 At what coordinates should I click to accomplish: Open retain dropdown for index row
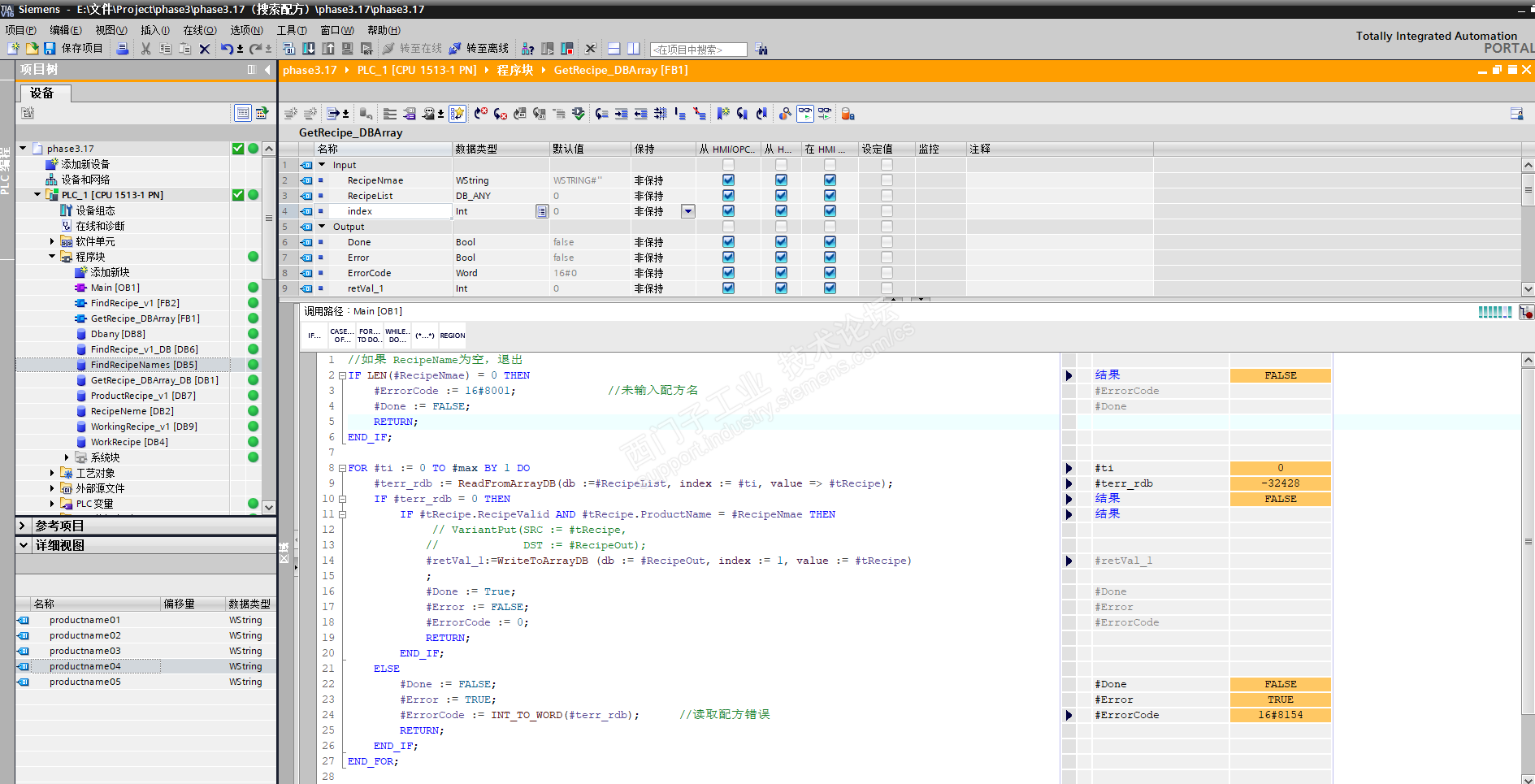coord(688,211)
